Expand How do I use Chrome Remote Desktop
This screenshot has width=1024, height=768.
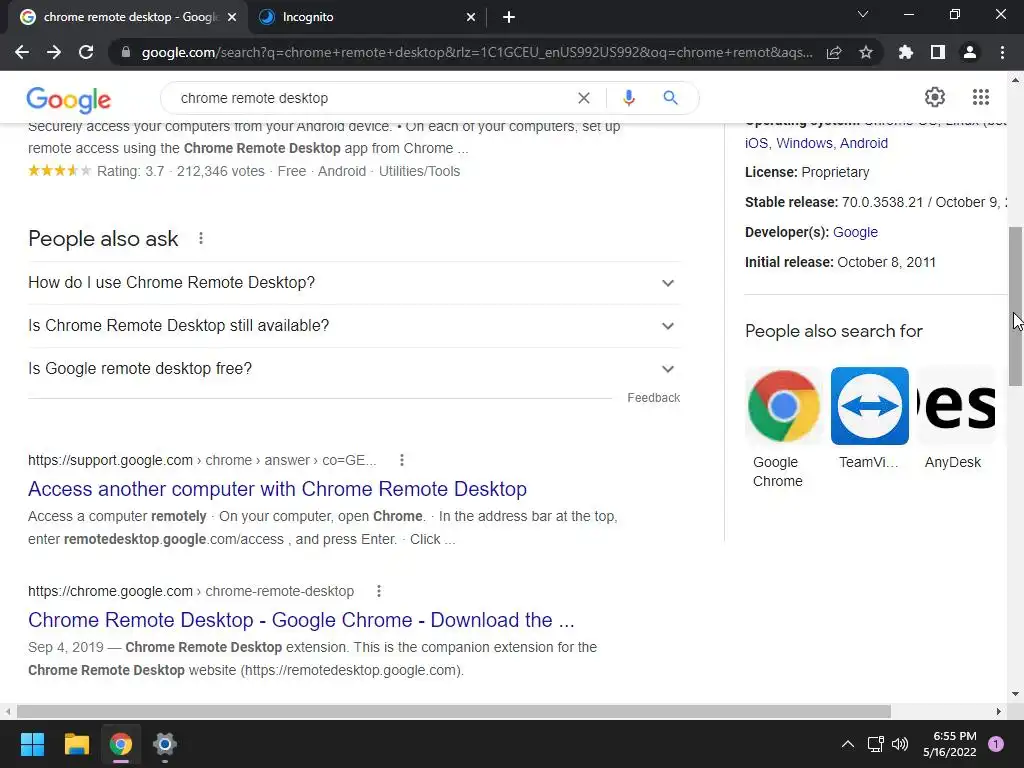[x=354, y=283]
